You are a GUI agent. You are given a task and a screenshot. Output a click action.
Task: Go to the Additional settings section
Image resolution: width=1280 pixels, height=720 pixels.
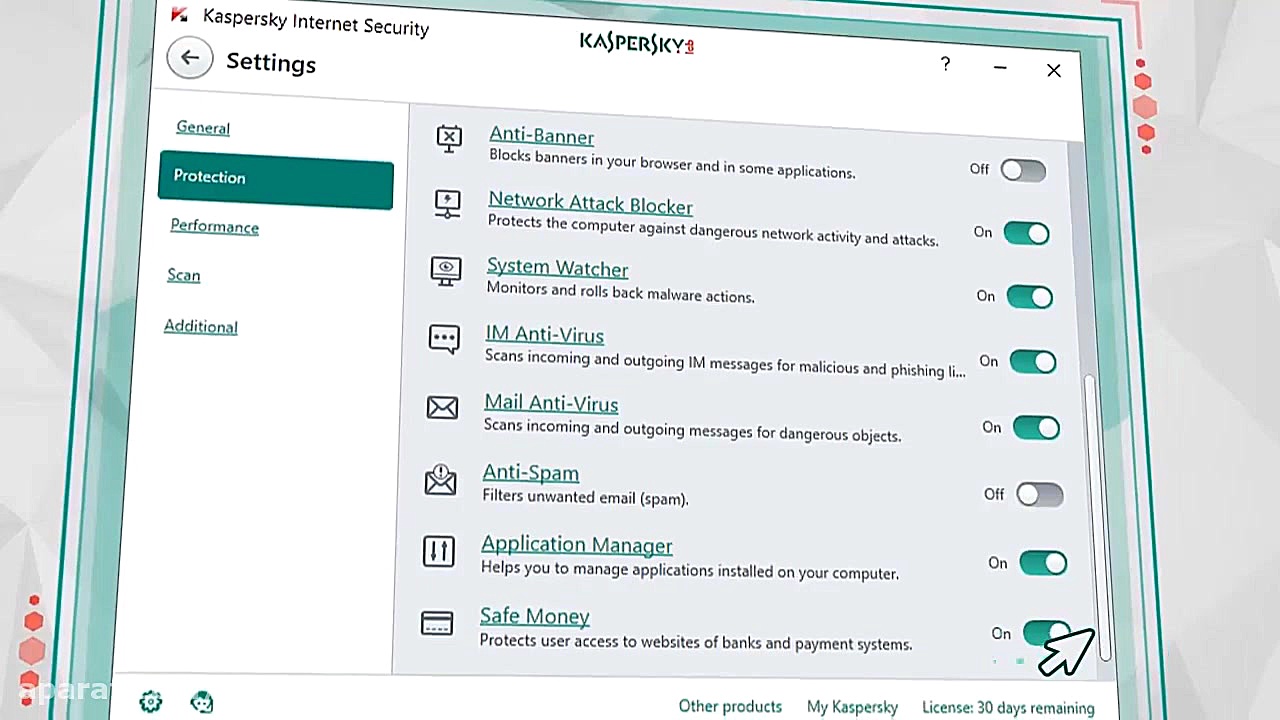200,326
